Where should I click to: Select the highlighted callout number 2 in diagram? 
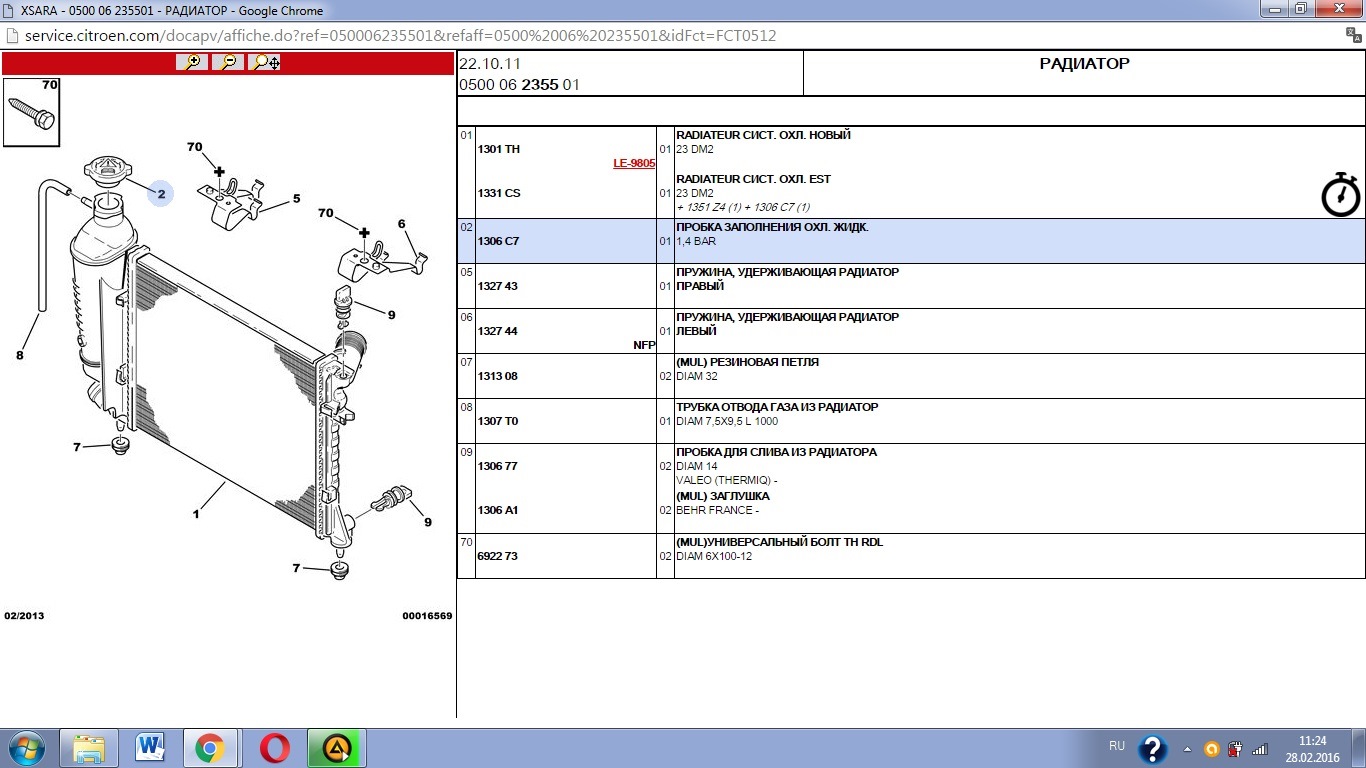(x=161, y=194)
